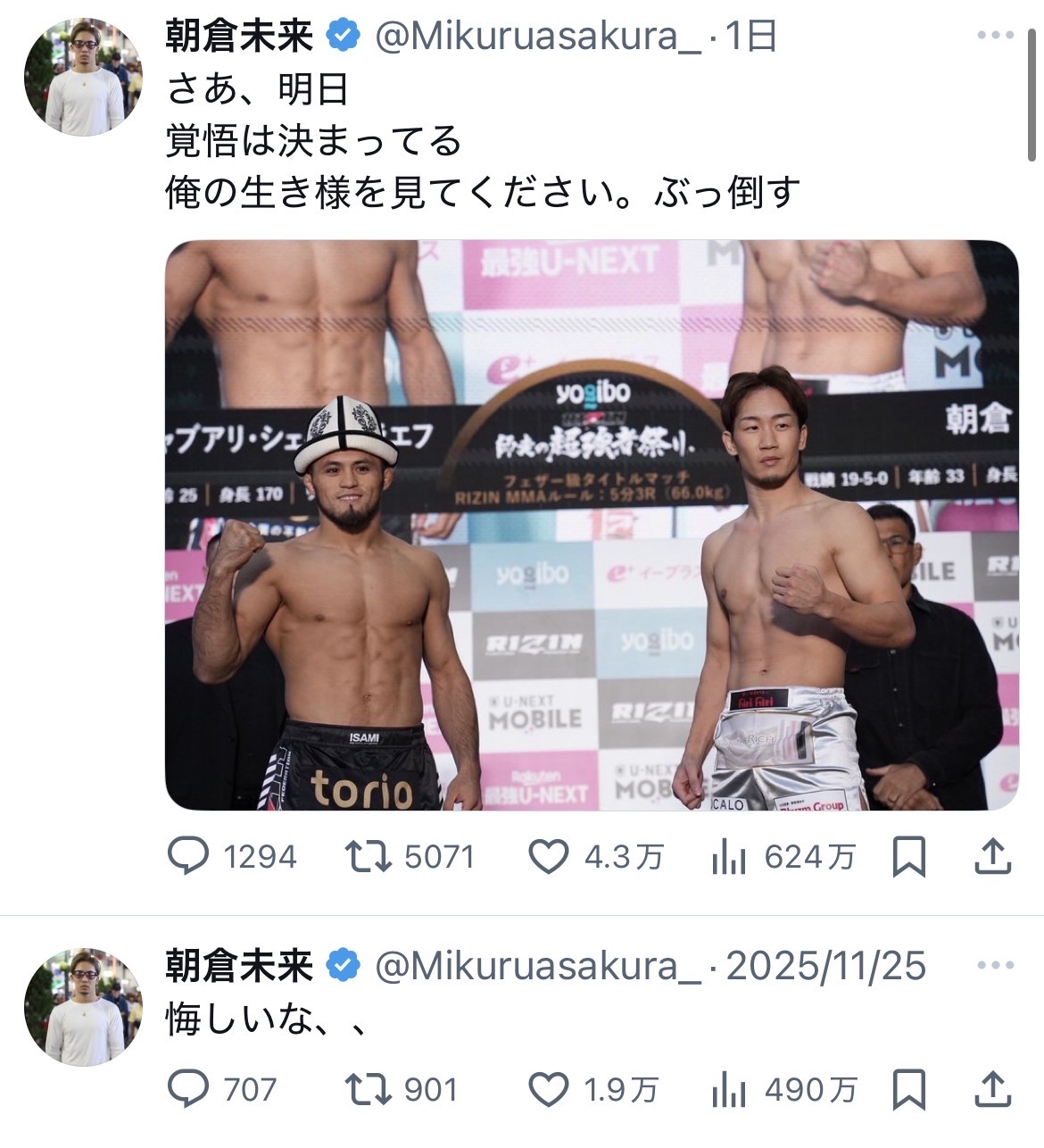1044x1148 pixels.
Task: Open more options for first tweet
Action: tap(995, 36)
